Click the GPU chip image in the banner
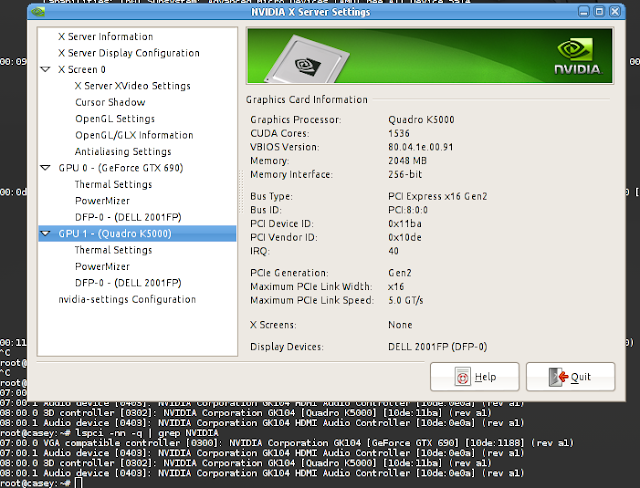 (307, 59)
